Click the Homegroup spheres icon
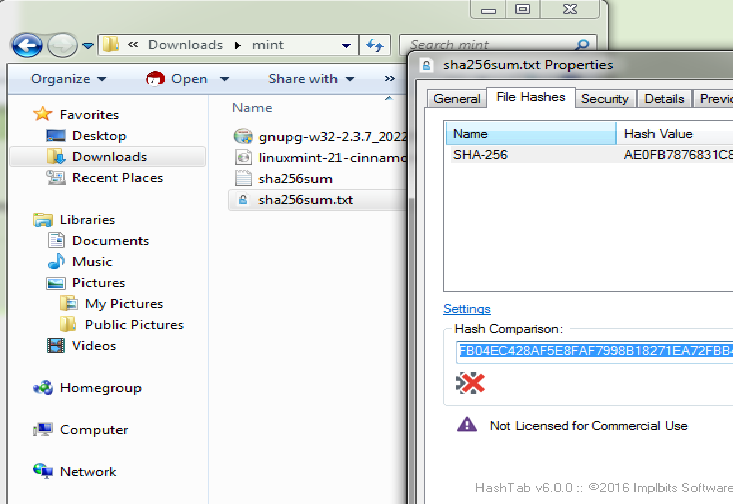 point(43,388)
